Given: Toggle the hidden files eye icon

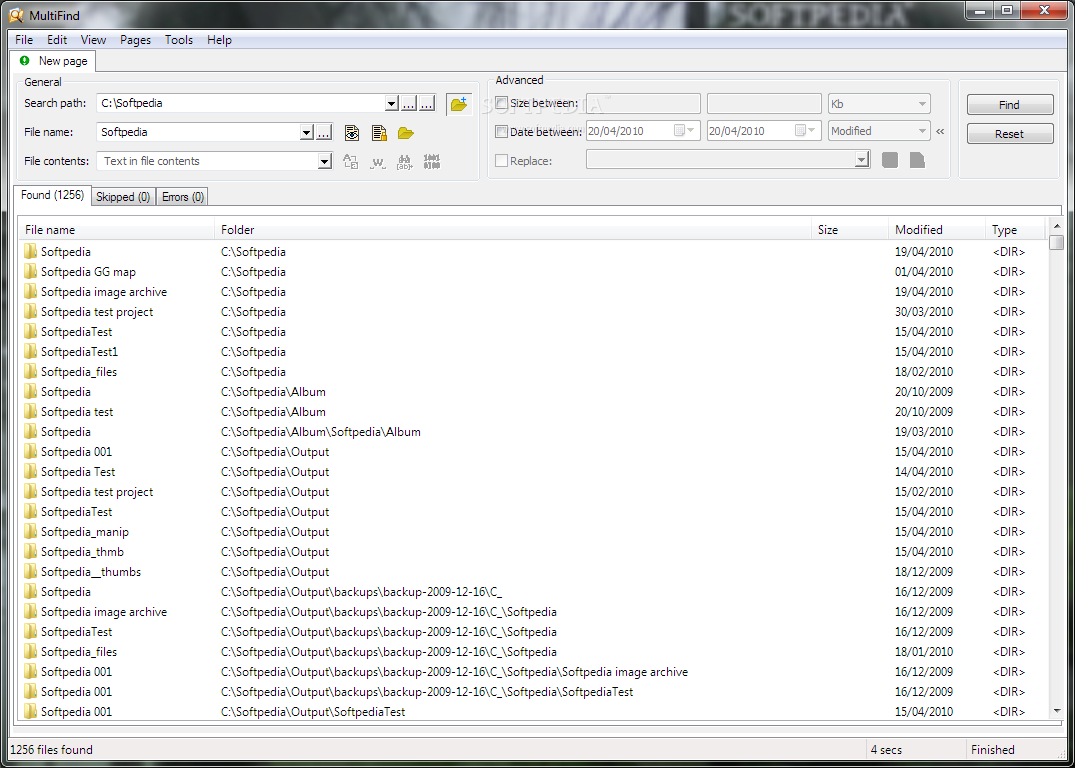Looking at the screenshot, I should point(352,133).
